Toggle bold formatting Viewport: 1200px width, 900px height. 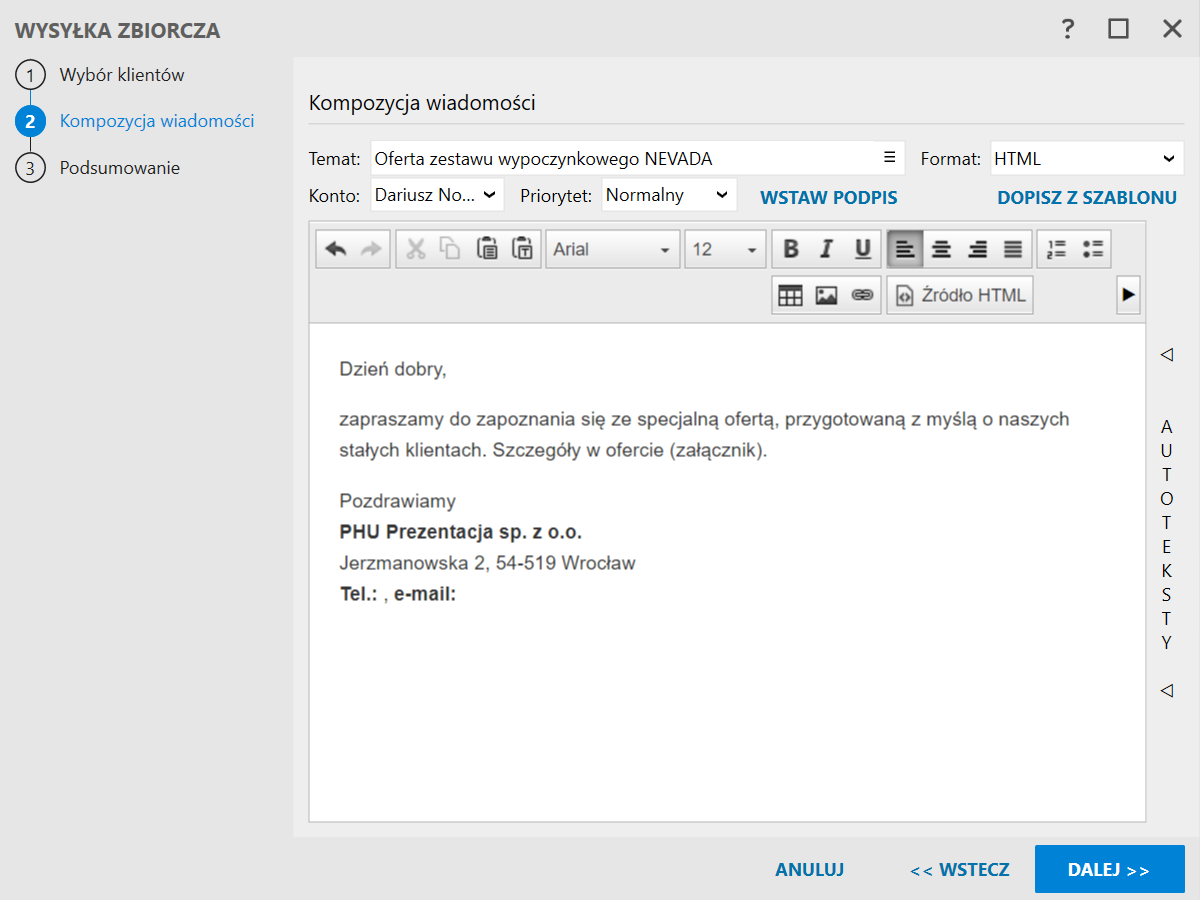pos(791,250)
